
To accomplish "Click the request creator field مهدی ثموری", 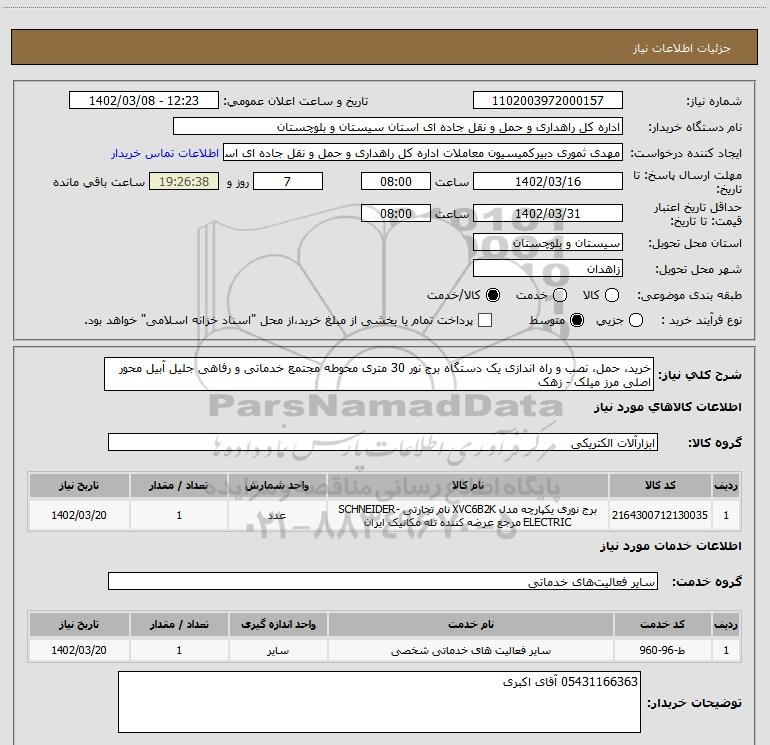I will (x=423, y=153).
